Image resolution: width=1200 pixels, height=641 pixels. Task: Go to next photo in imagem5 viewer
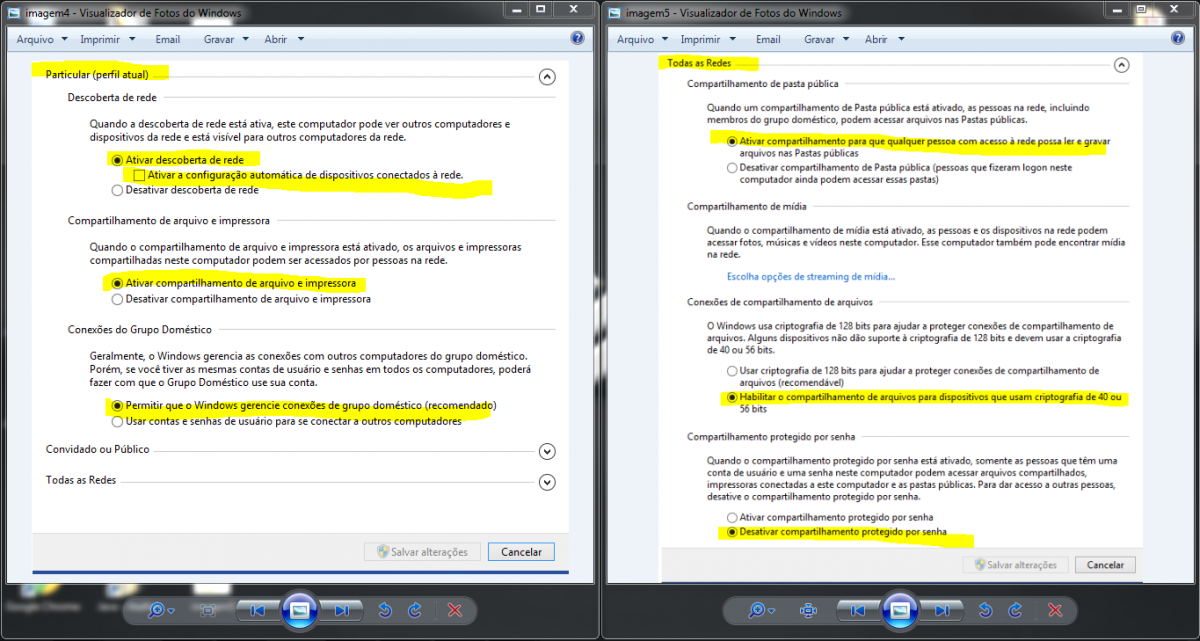pos(941,610)
